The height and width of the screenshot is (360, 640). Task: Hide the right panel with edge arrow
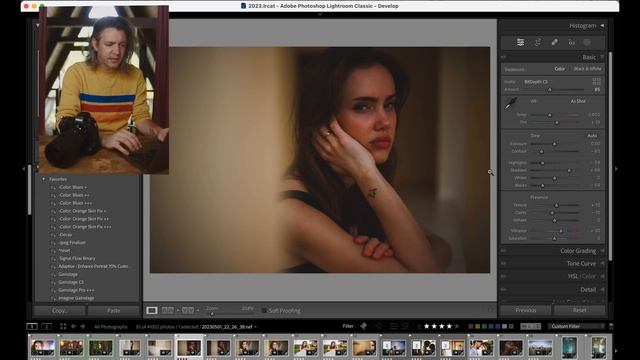coord(616,169)
